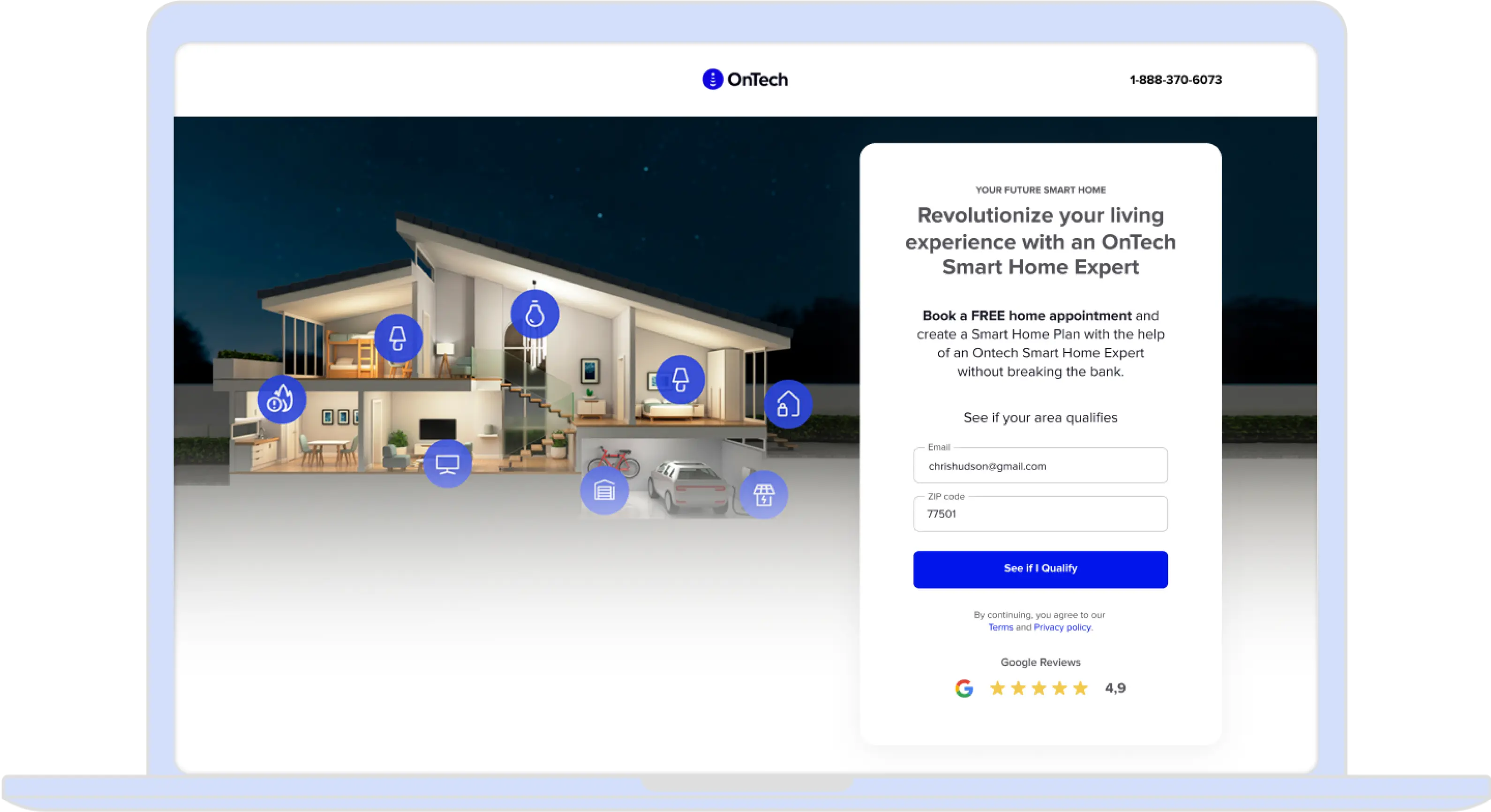The height and width of the screenshot is (812, 1491).
Task: Click the Google Reviews label
Action: point(1040,662)
